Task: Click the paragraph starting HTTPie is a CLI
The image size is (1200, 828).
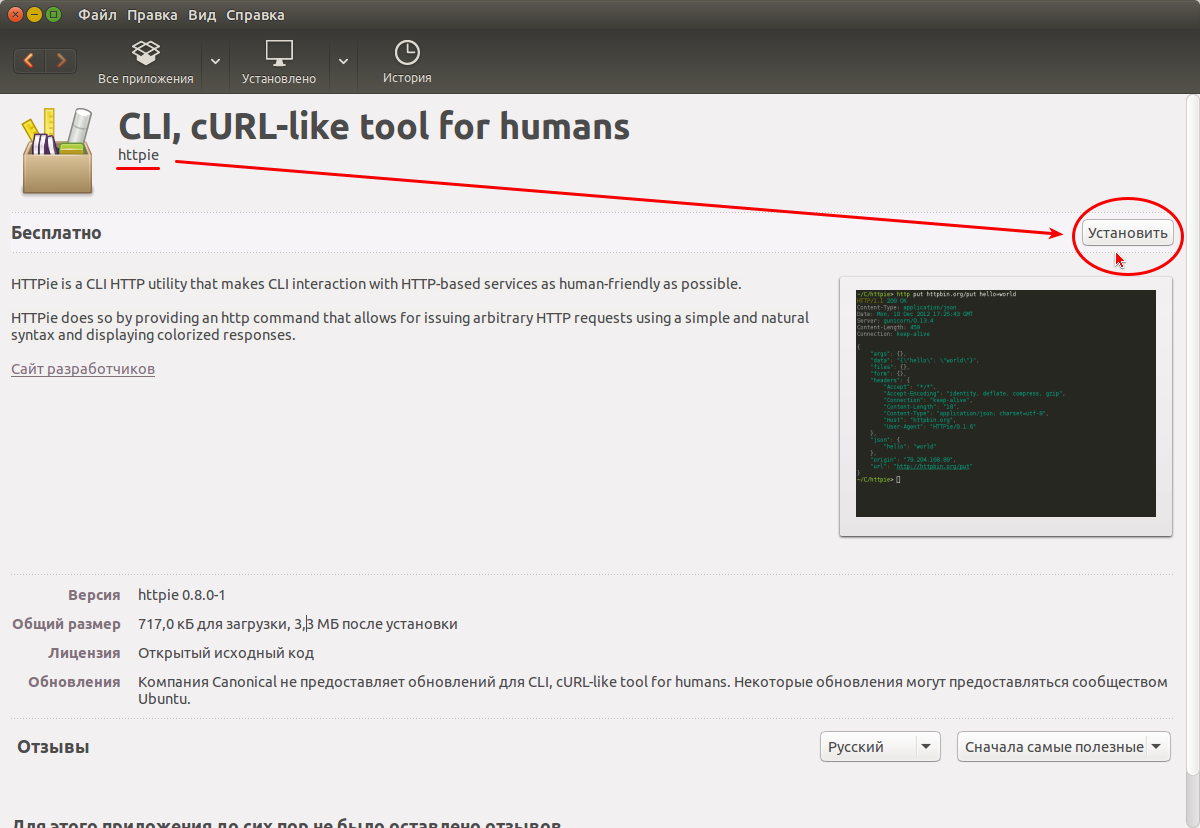Action: coord(376,284)
